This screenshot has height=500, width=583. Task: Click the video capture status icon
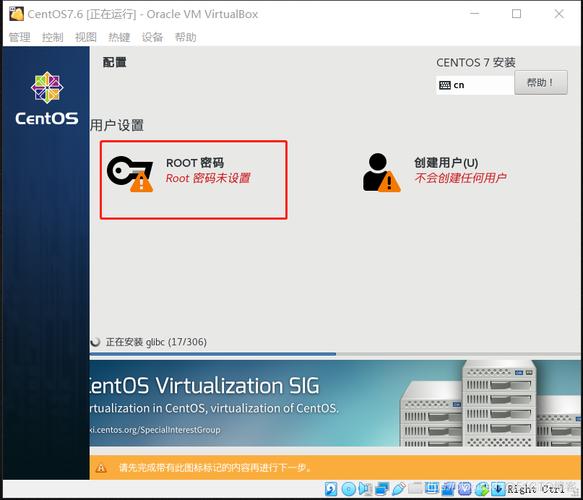448,488
